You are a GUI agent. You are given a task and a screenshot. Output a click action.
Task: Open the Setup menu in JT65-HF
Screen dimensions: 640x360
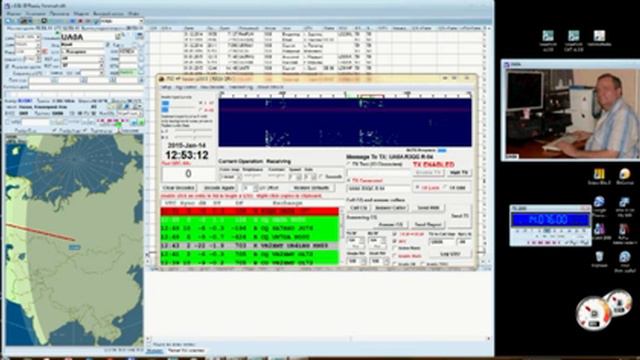166,87
